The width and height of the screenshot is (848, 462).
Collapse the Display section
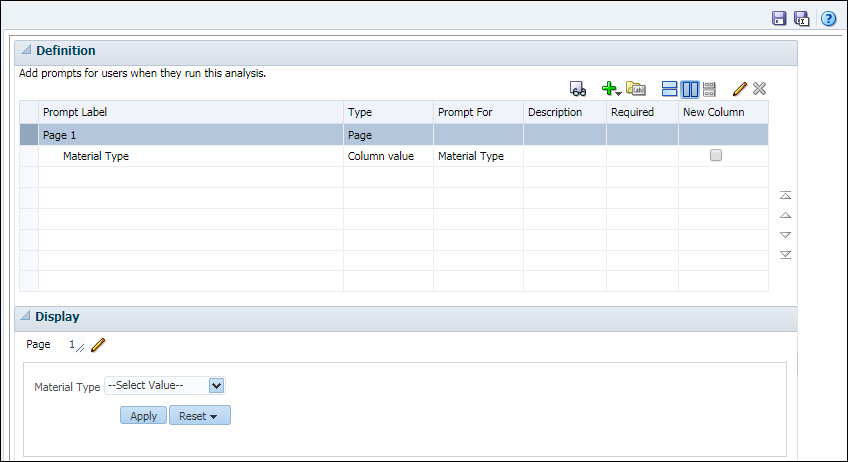(x=26, y=316)
